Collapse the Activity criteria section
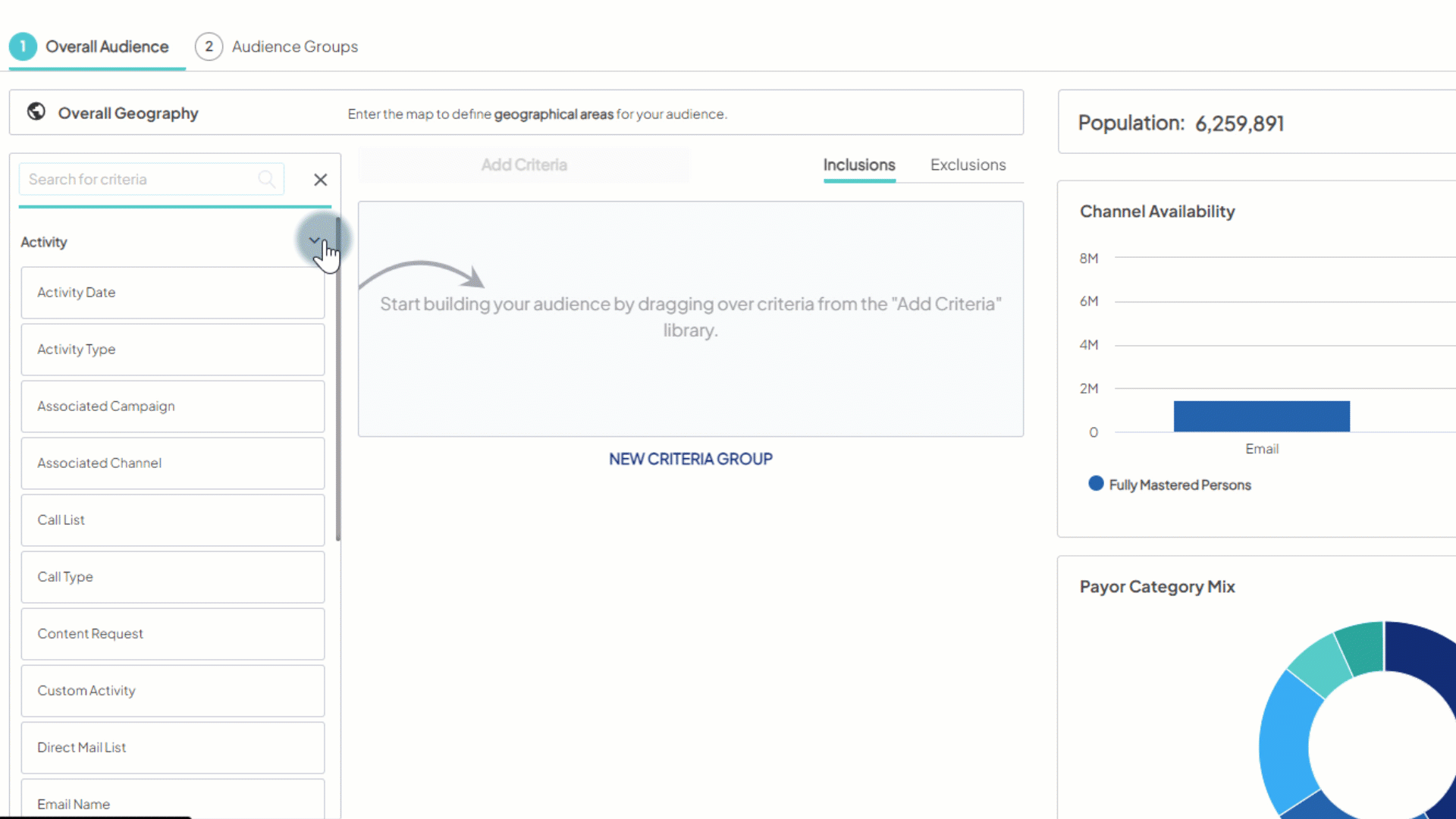The width and height of the screenshot is (1456, 819). 314,240
